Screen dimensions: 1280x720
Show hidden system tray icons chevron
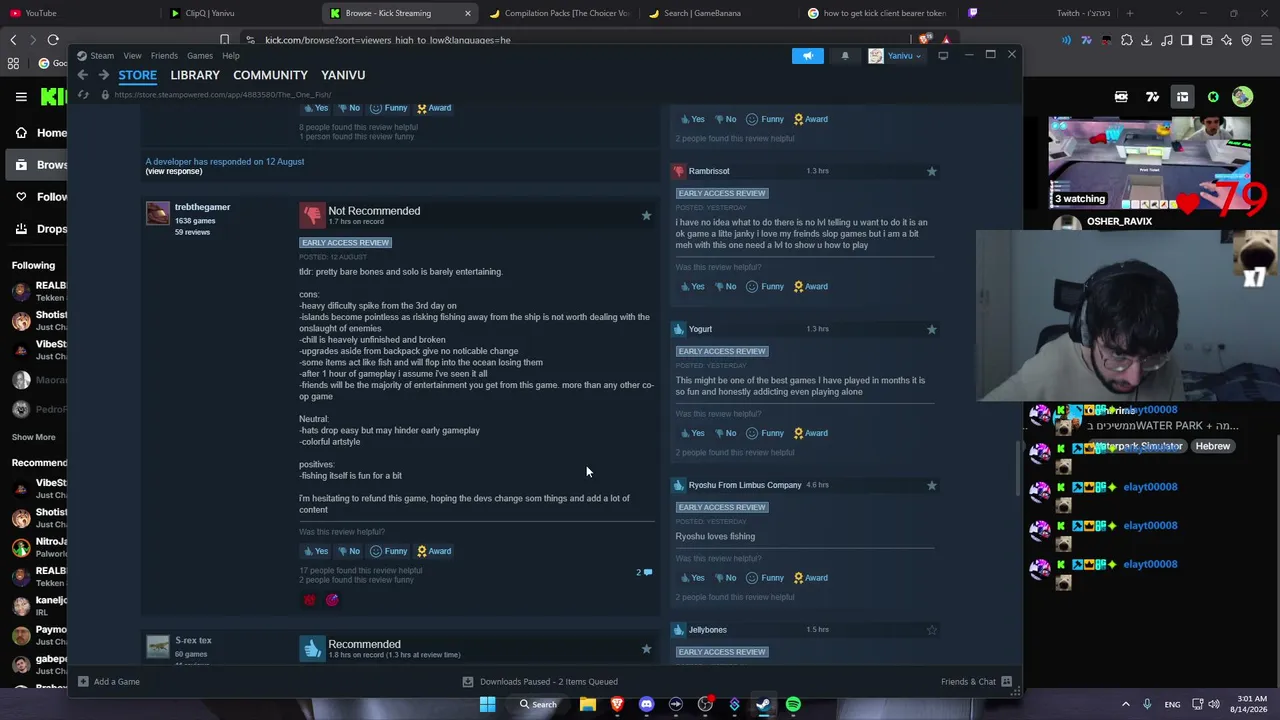pyautogui.click(x=1125, y=704)
